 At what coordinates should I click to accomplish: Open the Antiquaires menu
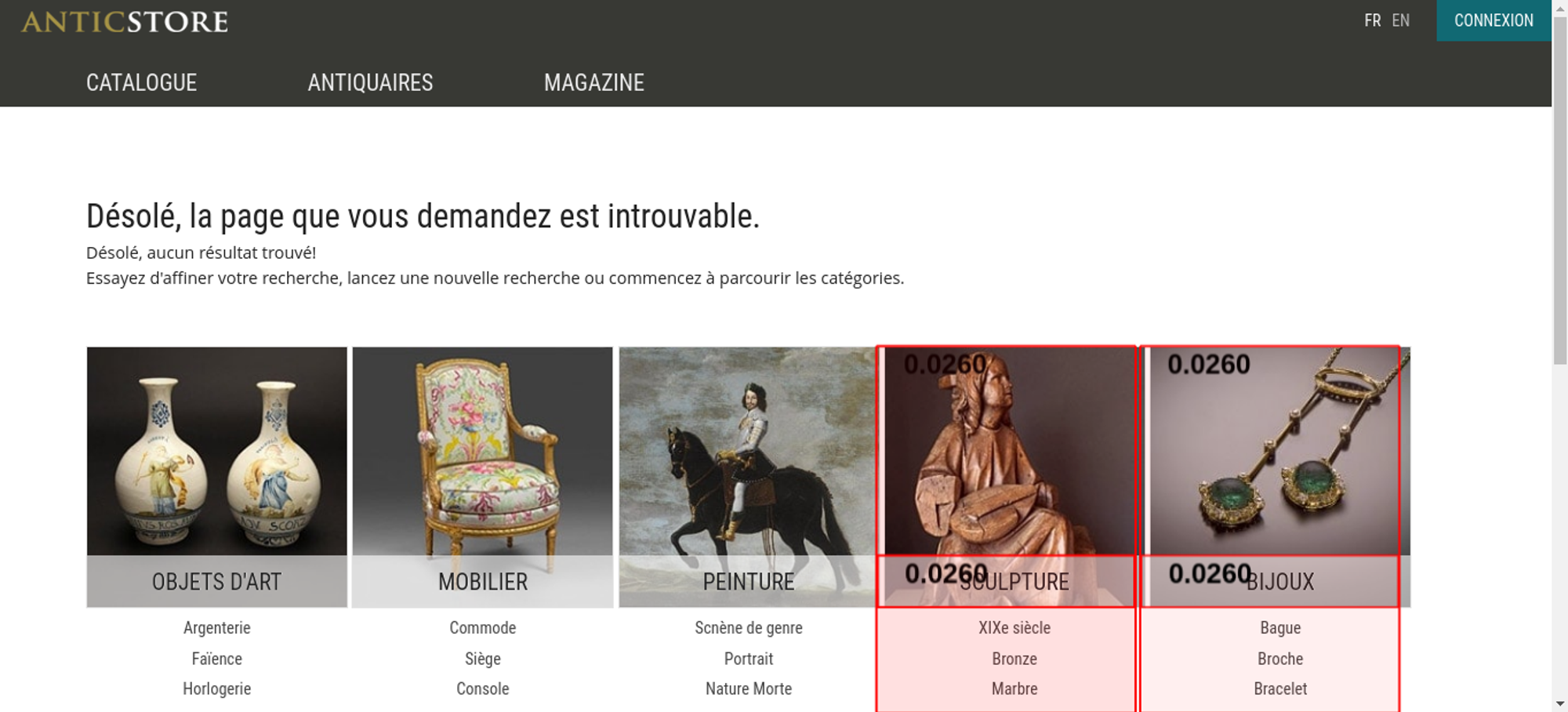[370, 82]
